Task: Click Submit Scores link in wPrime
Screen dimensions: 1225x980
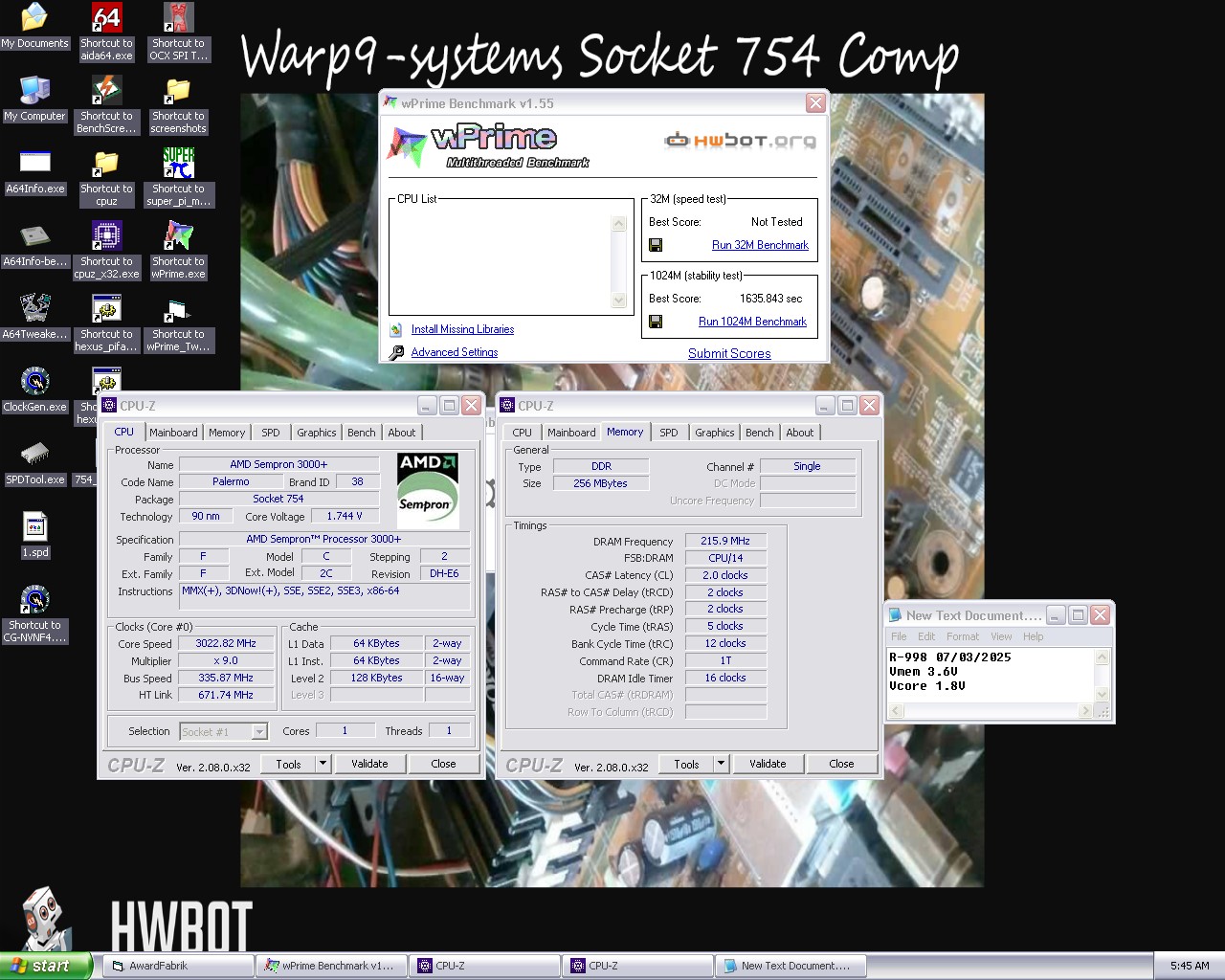Action: [729, 353]
